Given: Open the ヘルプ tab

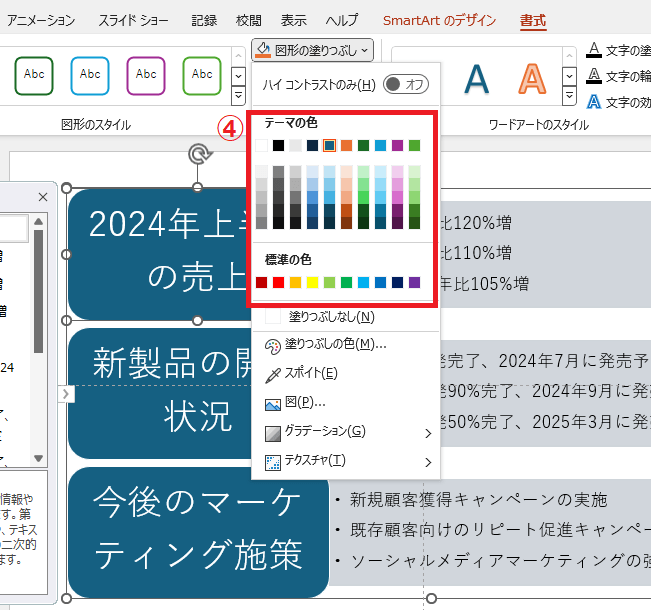Looking at the screenshot, I should point(342,20).
